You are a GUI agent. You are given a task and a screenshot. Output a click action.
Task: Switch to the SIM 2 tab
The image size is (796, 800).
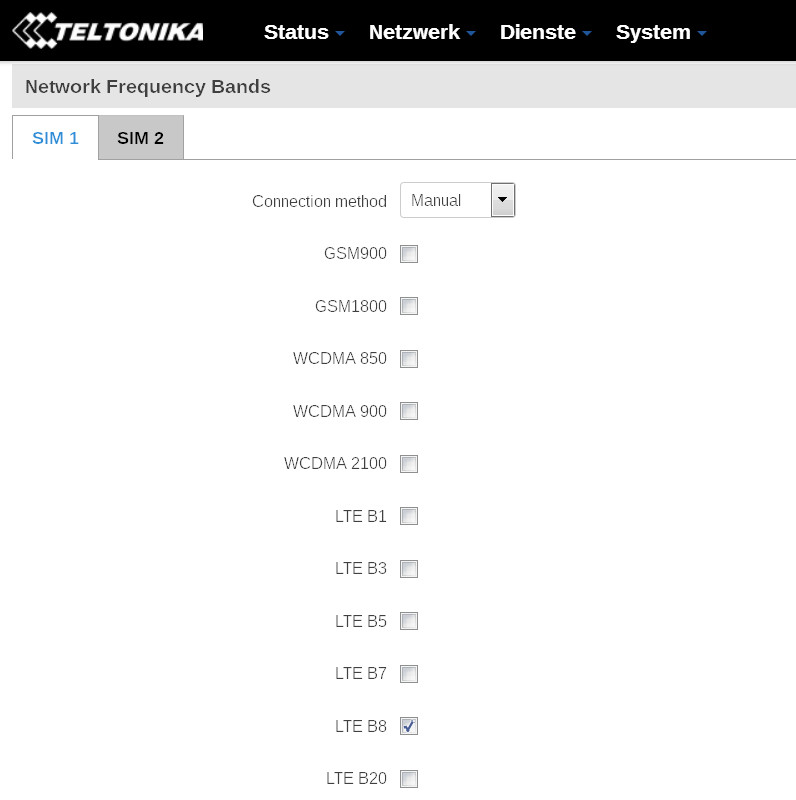tap(140, 138)
